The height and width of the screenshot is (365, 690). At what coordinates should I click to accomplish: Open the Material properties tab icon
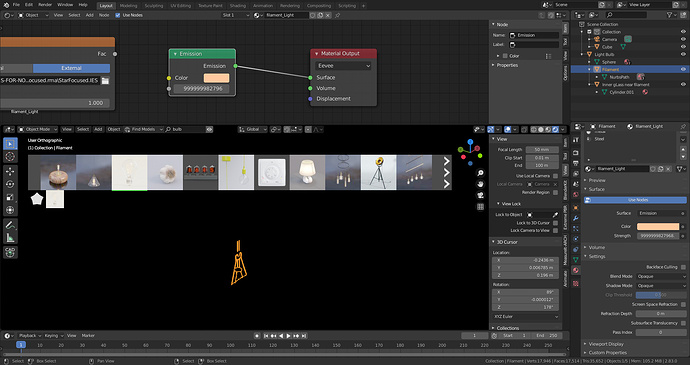[576, 270]
